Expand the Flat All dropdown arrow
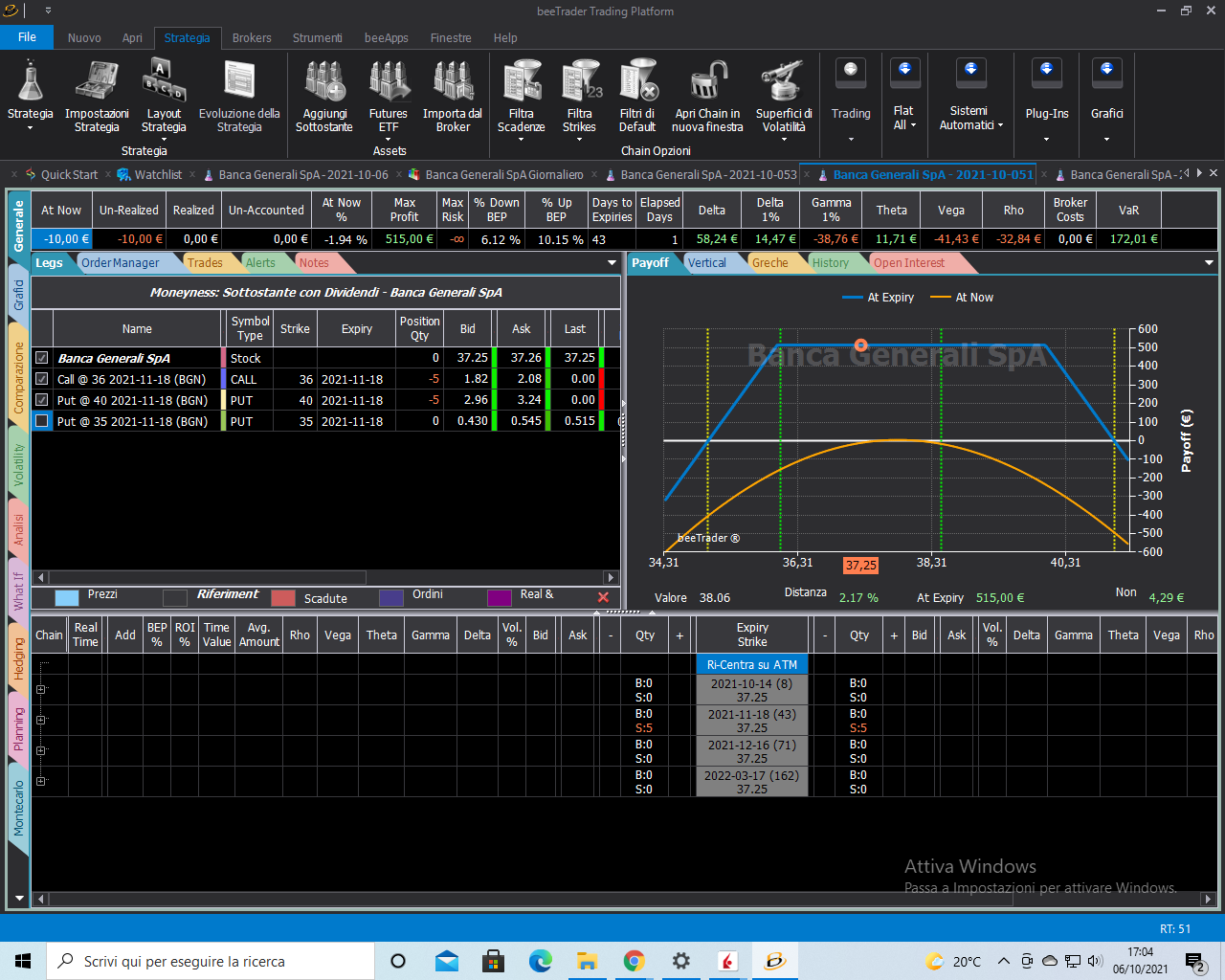The width and height of the screenshot is (1225, 980). pos(913,125)
